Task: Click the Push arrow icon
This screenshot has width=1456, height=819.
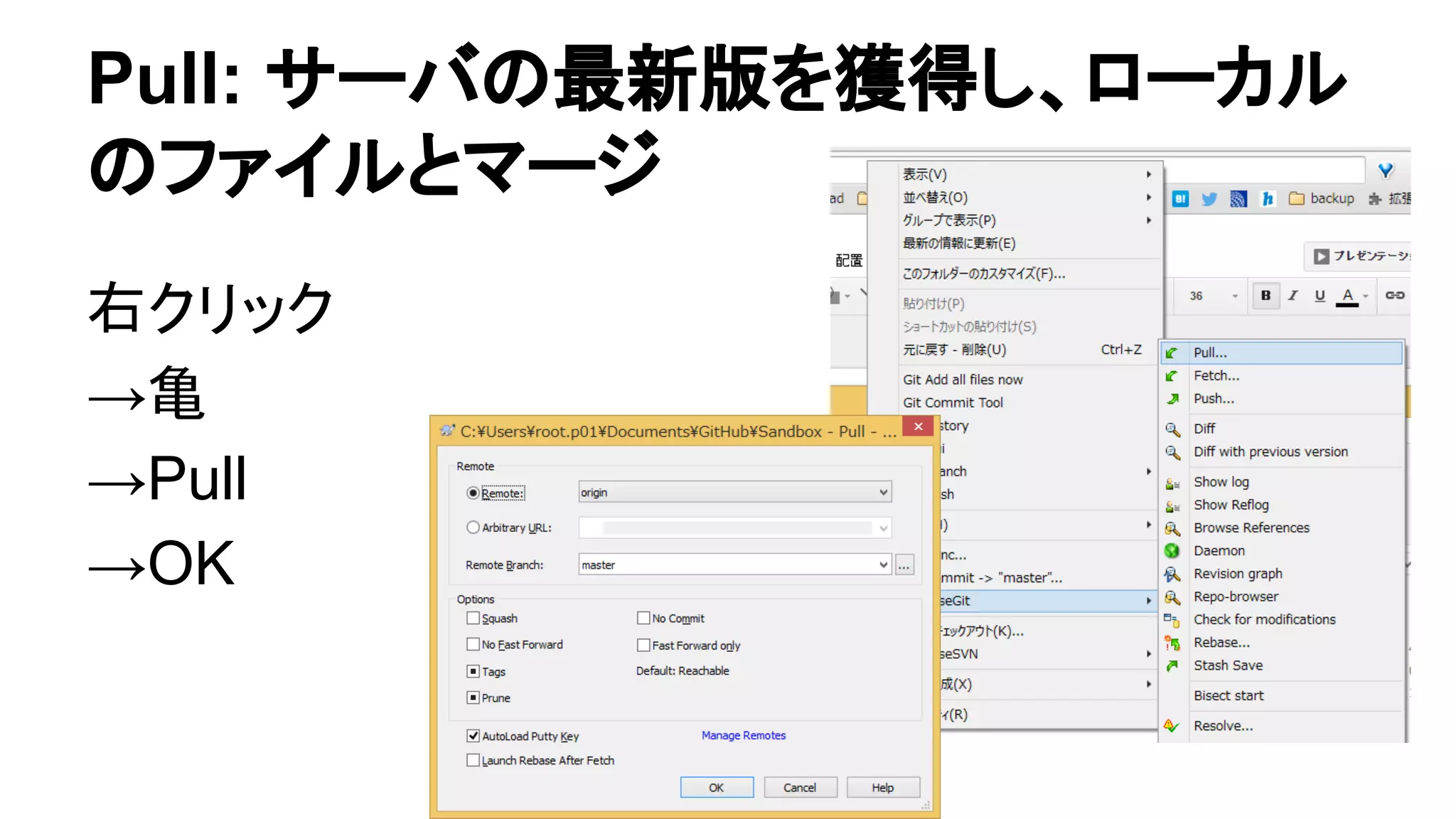Action: 1172,399
